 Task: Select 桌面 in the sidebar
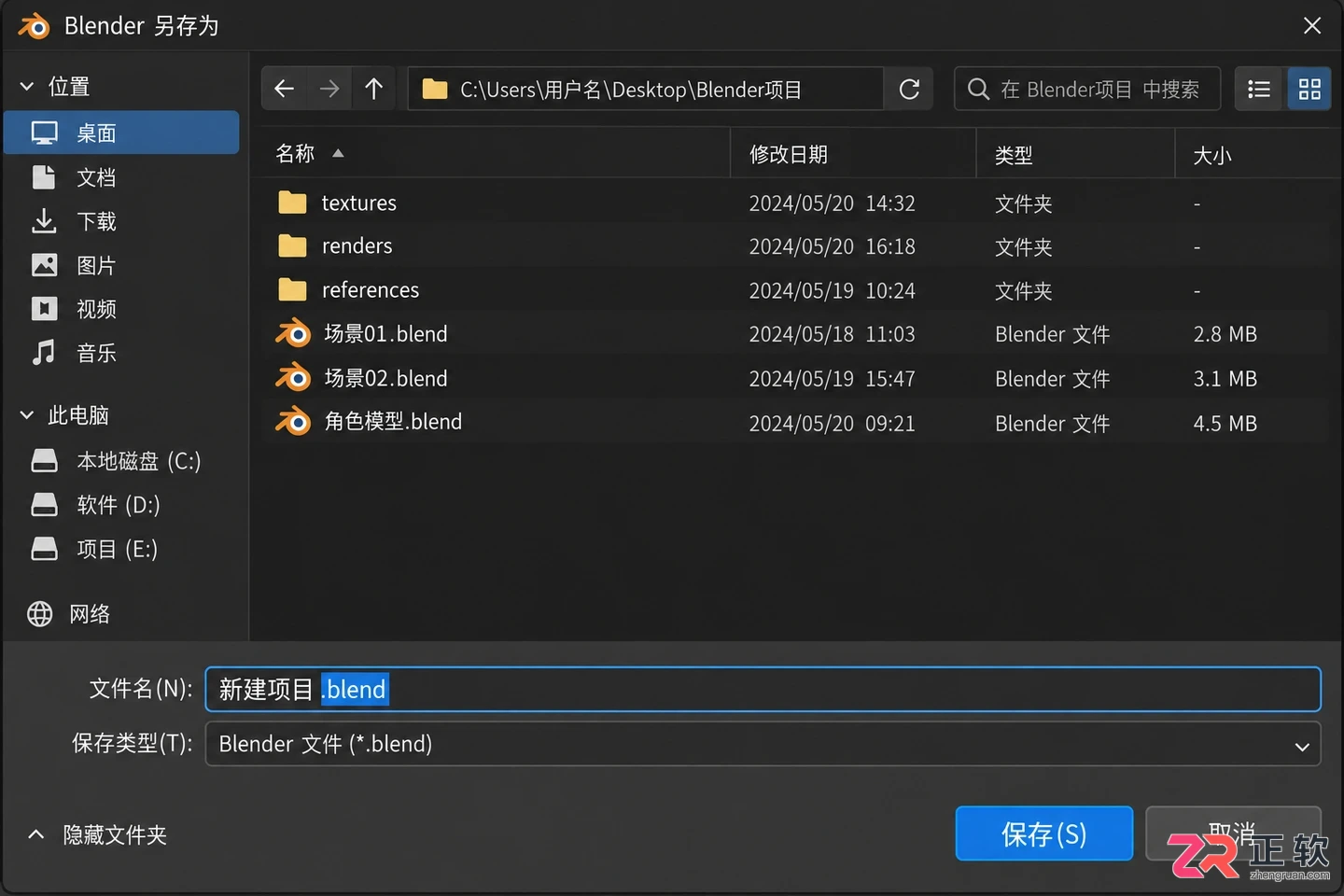[x=121, y=133]
